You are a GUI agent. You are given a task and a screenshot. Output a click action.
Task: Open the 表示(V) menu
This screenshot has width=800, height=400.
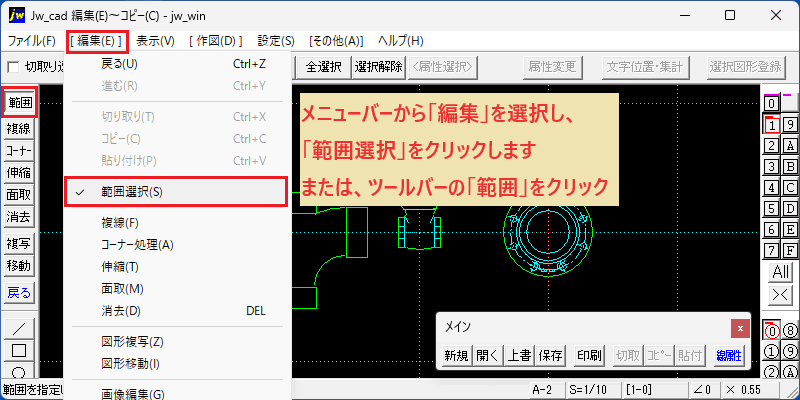coord(156,41)
